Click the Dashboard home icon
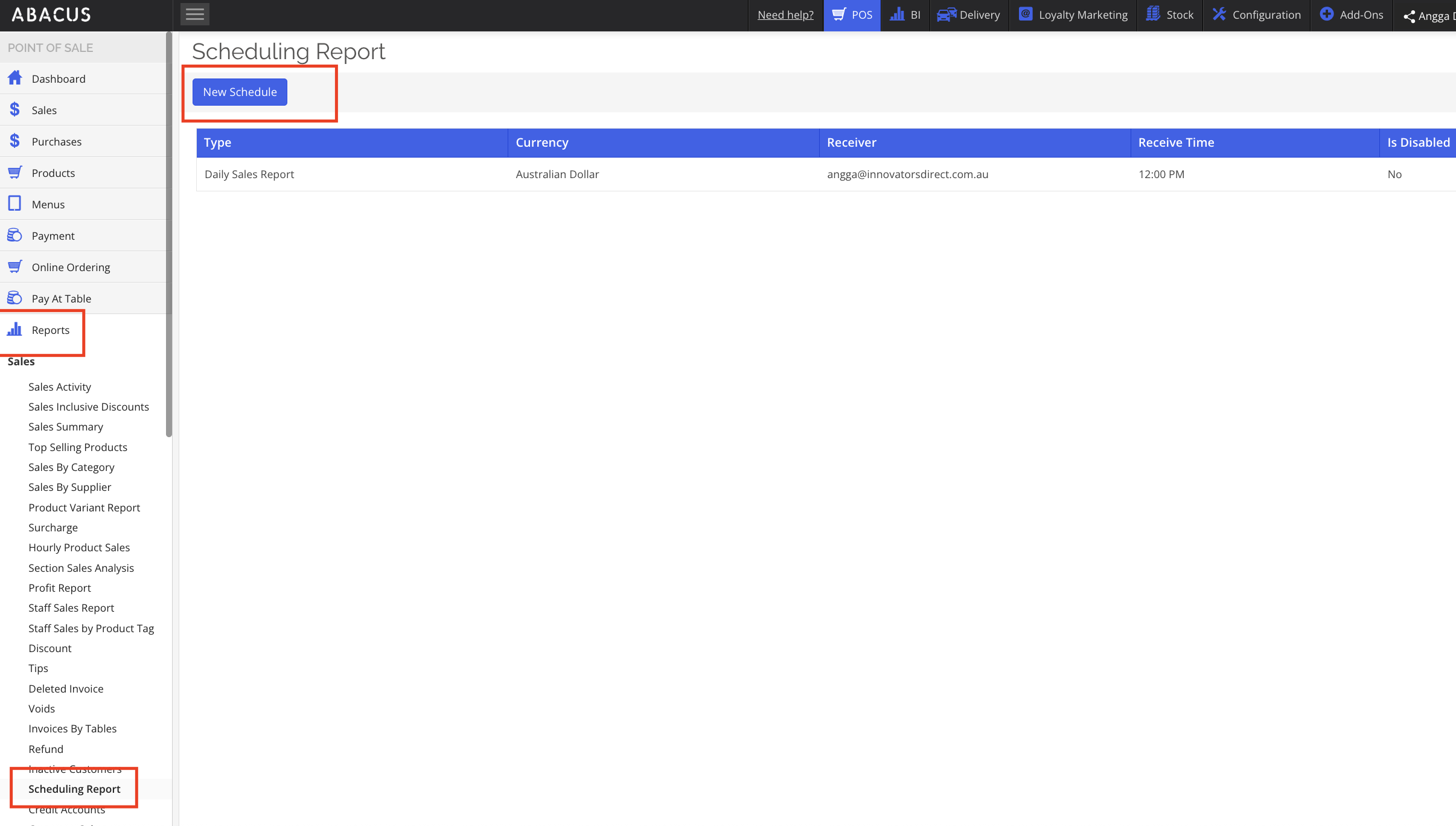The image size is (1456, 826). tap(15, 78)
